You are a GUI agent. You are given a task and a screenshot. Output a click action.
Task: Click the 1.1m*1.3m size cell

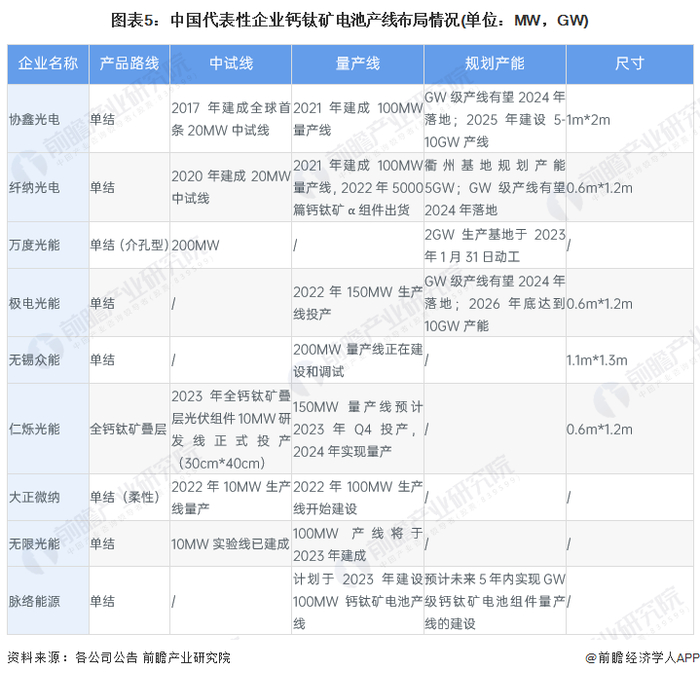tap(597, 360)
